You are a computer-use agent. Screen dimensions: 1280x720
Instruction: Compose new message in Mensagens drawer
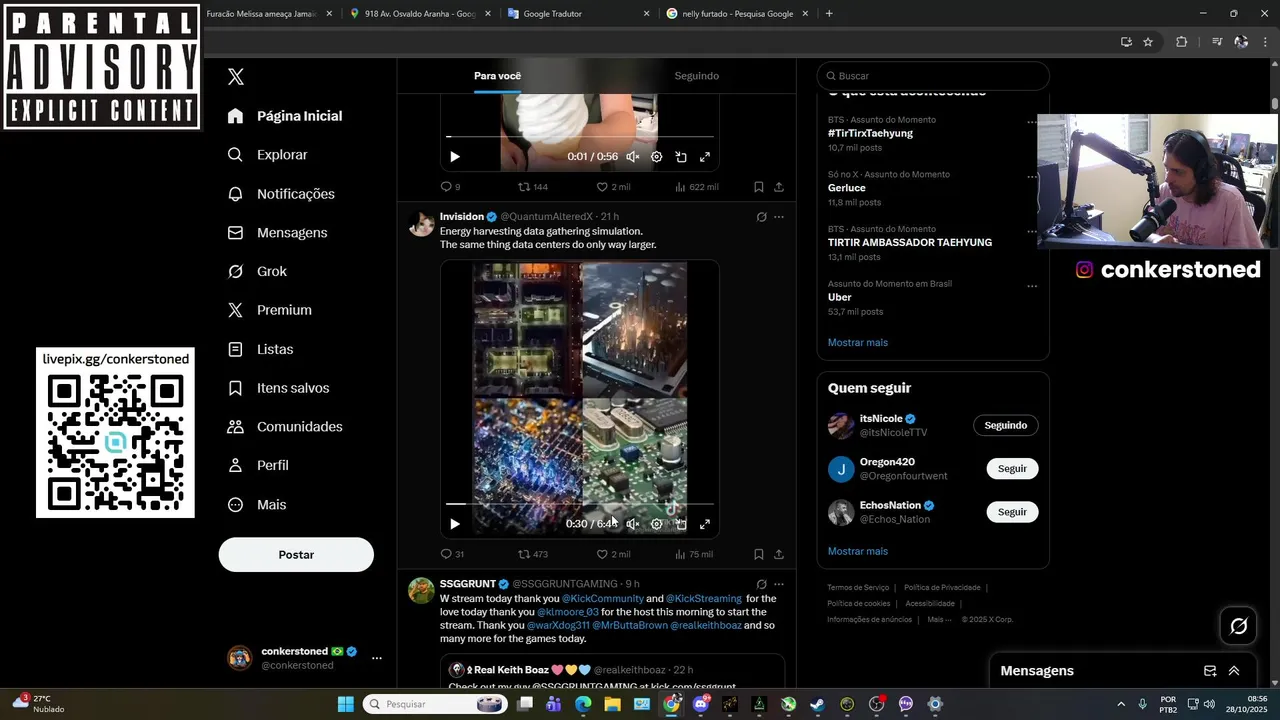[1210, 671]
